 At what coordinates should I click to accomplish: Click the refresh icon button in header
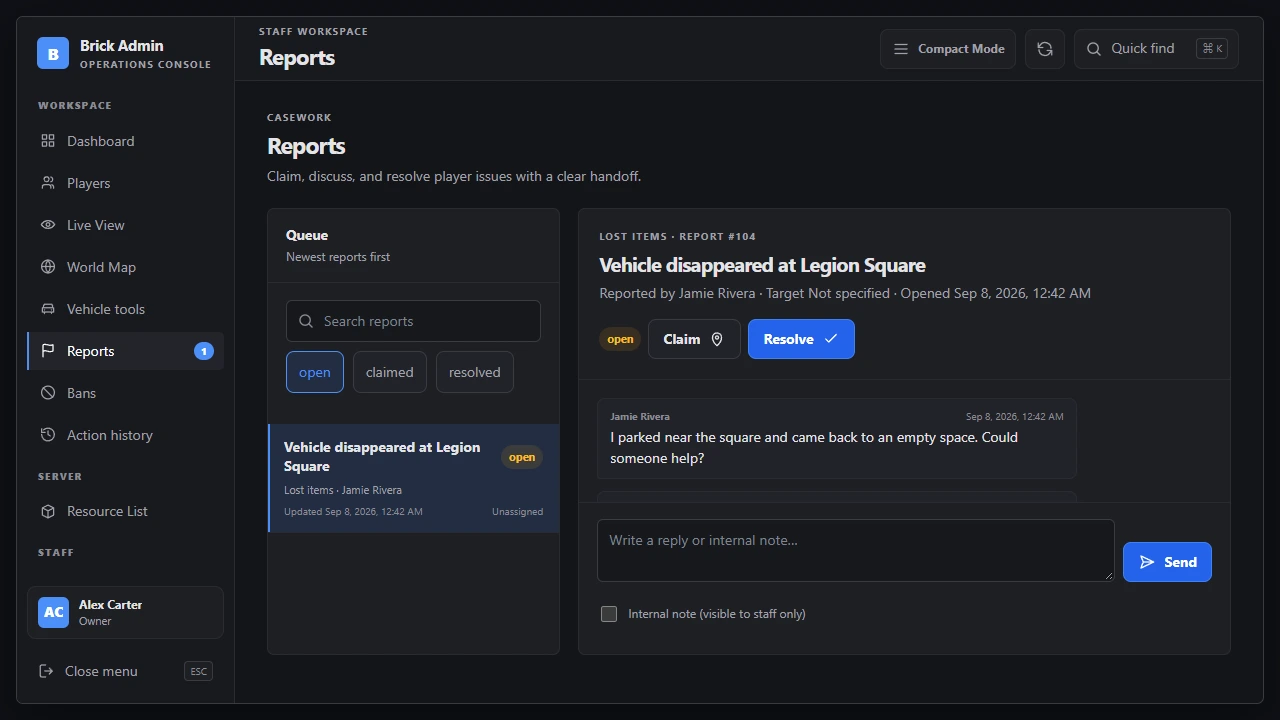coord(1045,49)
